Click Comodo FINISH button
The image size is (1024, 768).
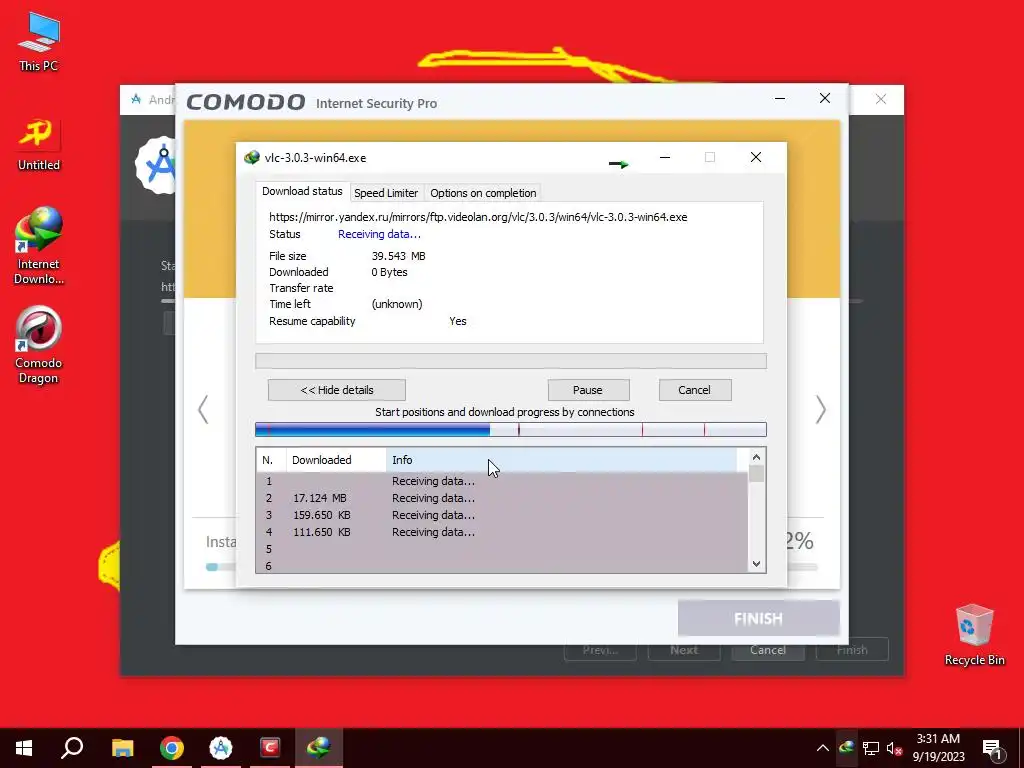[x=758, y=618]
